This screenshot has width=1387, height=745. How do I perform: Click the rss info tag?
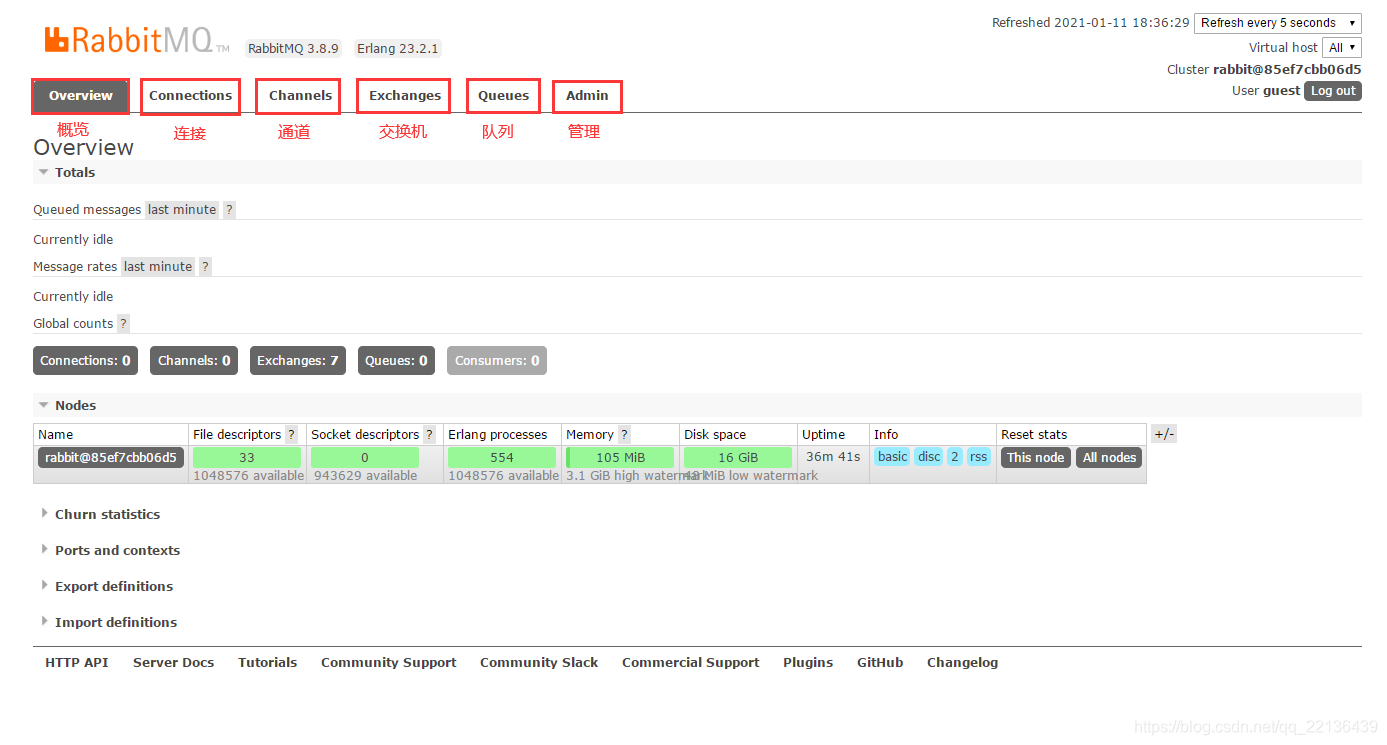point(978,457)
